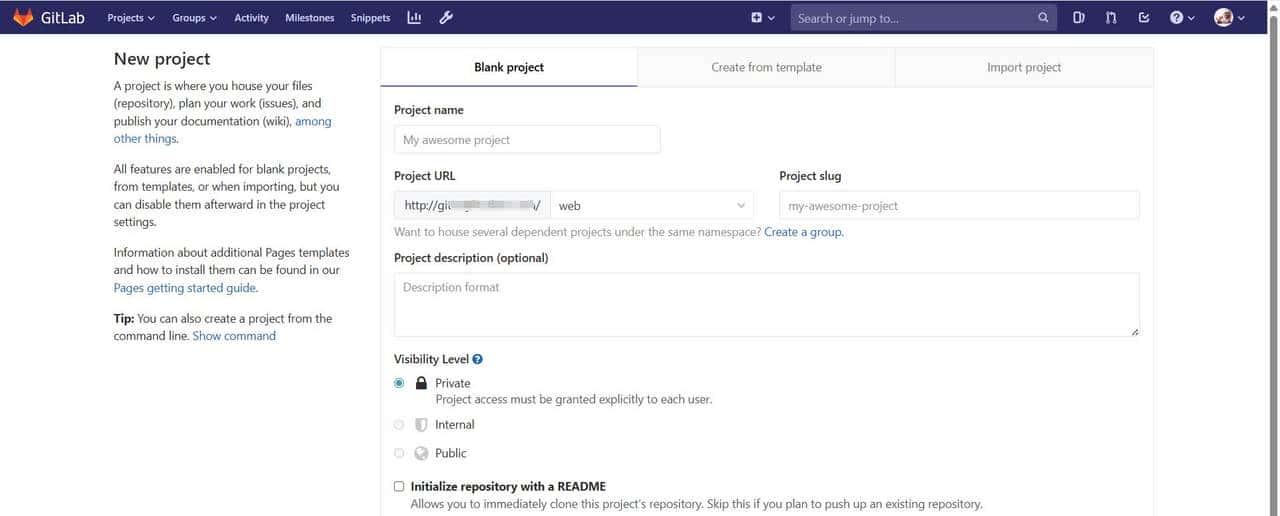The width and height of the screenshot is (1280, 516).
Task: Open the Pages getting started guide link
Action: tap(185, 288)
